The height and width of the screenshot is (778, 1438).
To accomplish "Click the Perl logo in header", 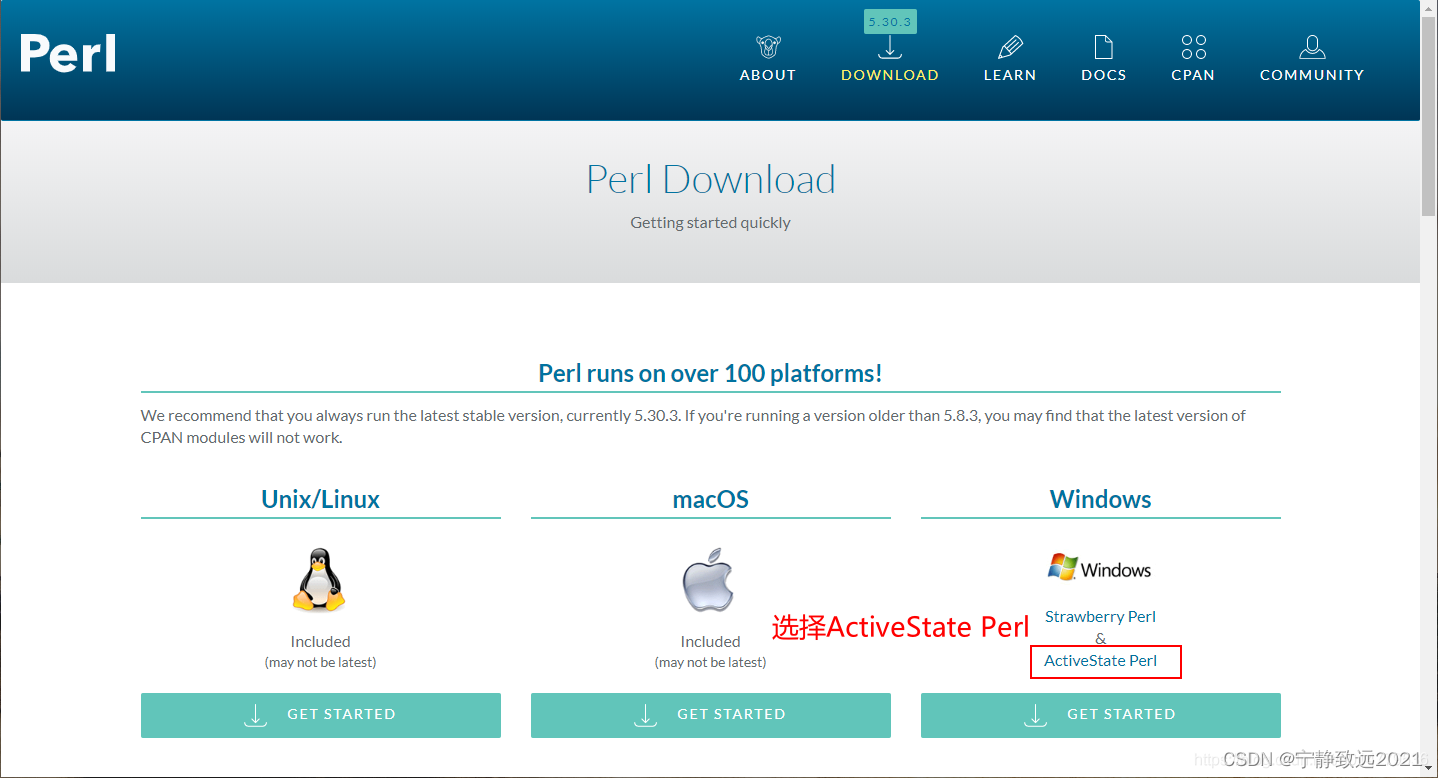I will coord(68,53).
